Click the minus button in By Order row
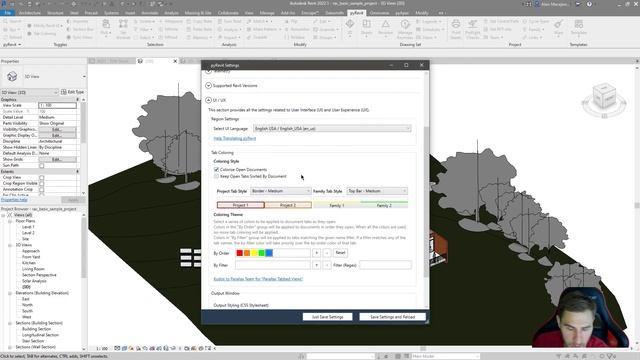640x360 pixels. tap(327, 253)
